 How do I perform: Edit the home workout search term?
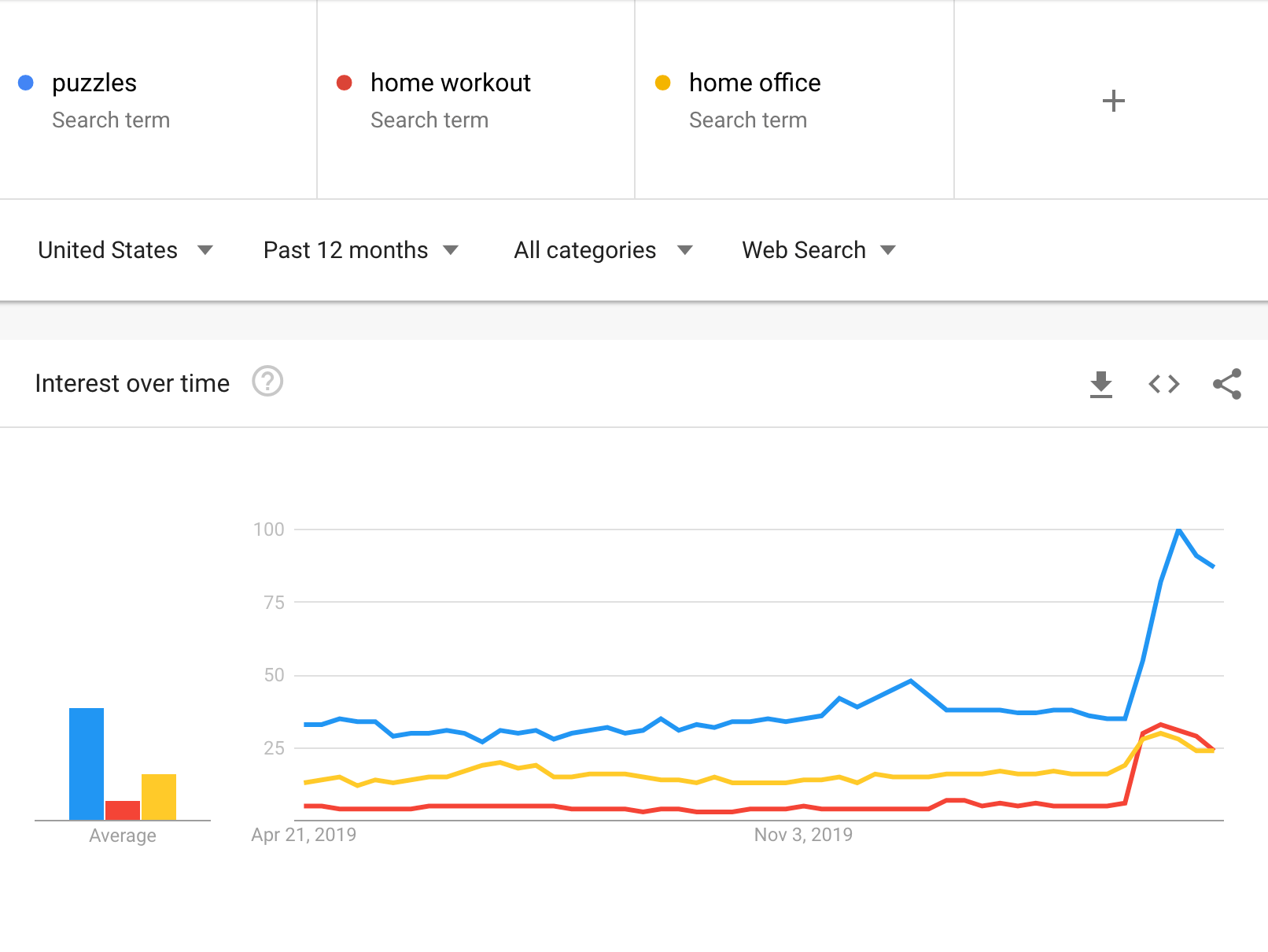(450, 83)
